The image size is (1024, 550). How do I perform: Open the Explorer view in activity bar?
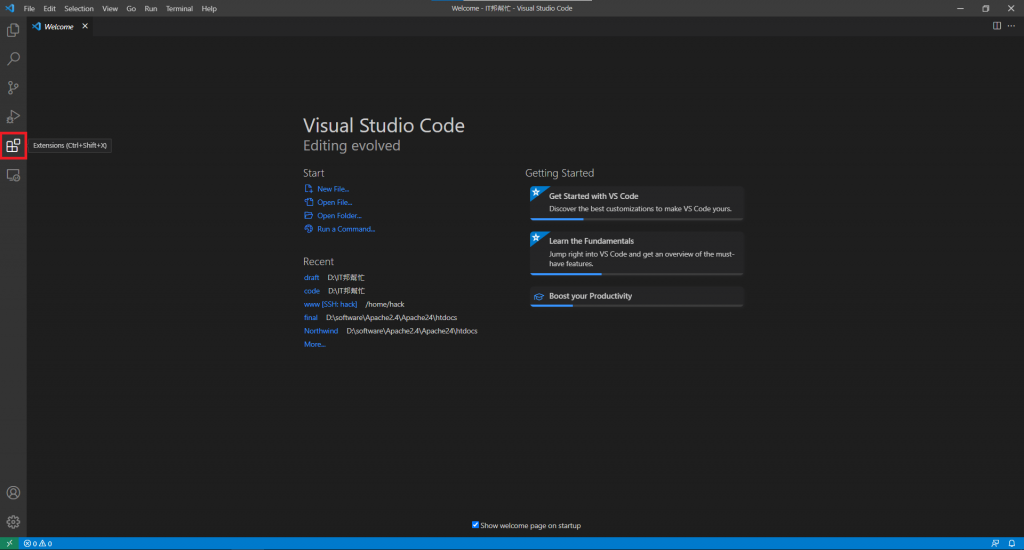tap(13, 30)
